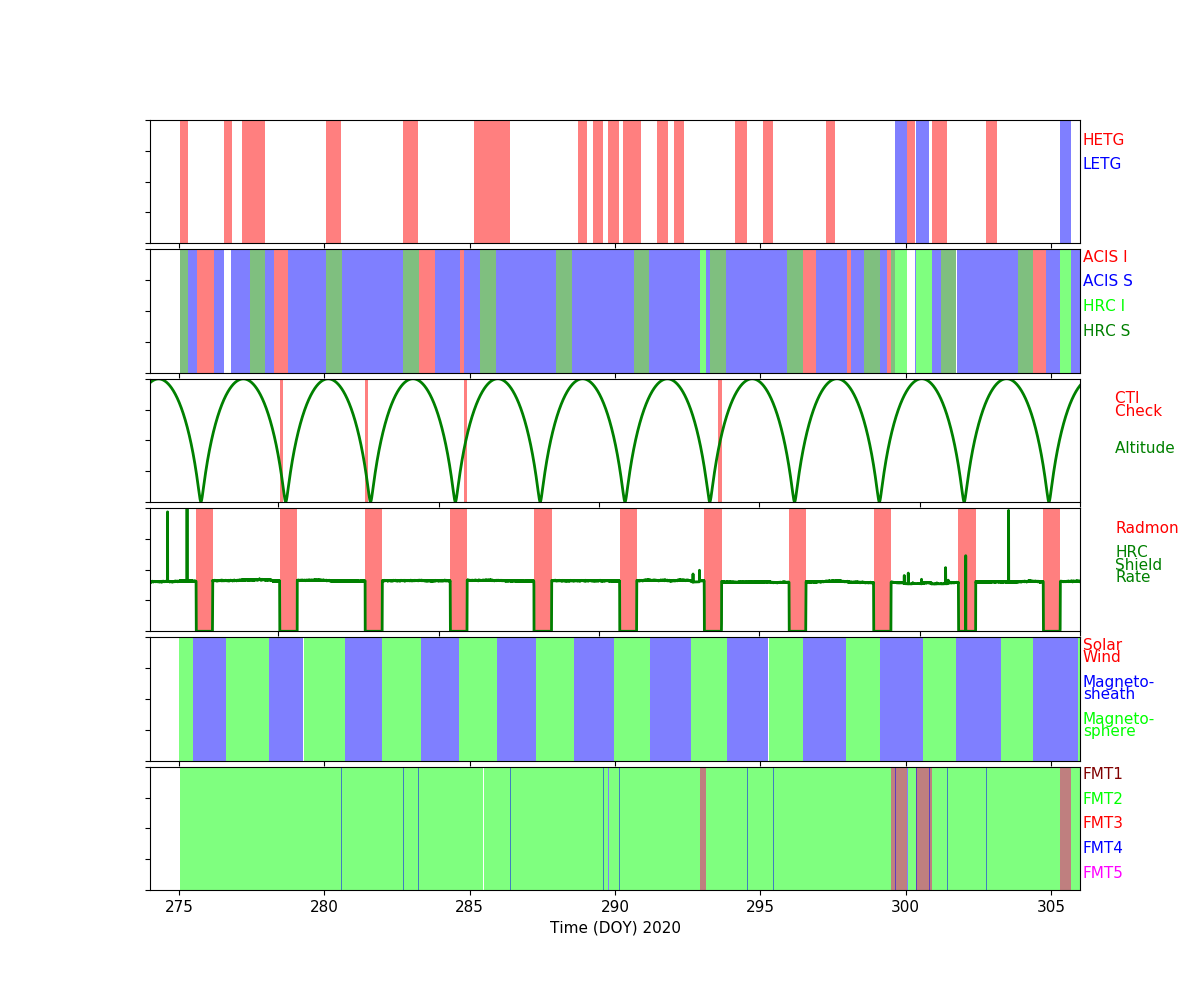Click the HRC I legend label
Image resolution: width=1200 pixels, height=1000 pixels.
(1103, 306)
